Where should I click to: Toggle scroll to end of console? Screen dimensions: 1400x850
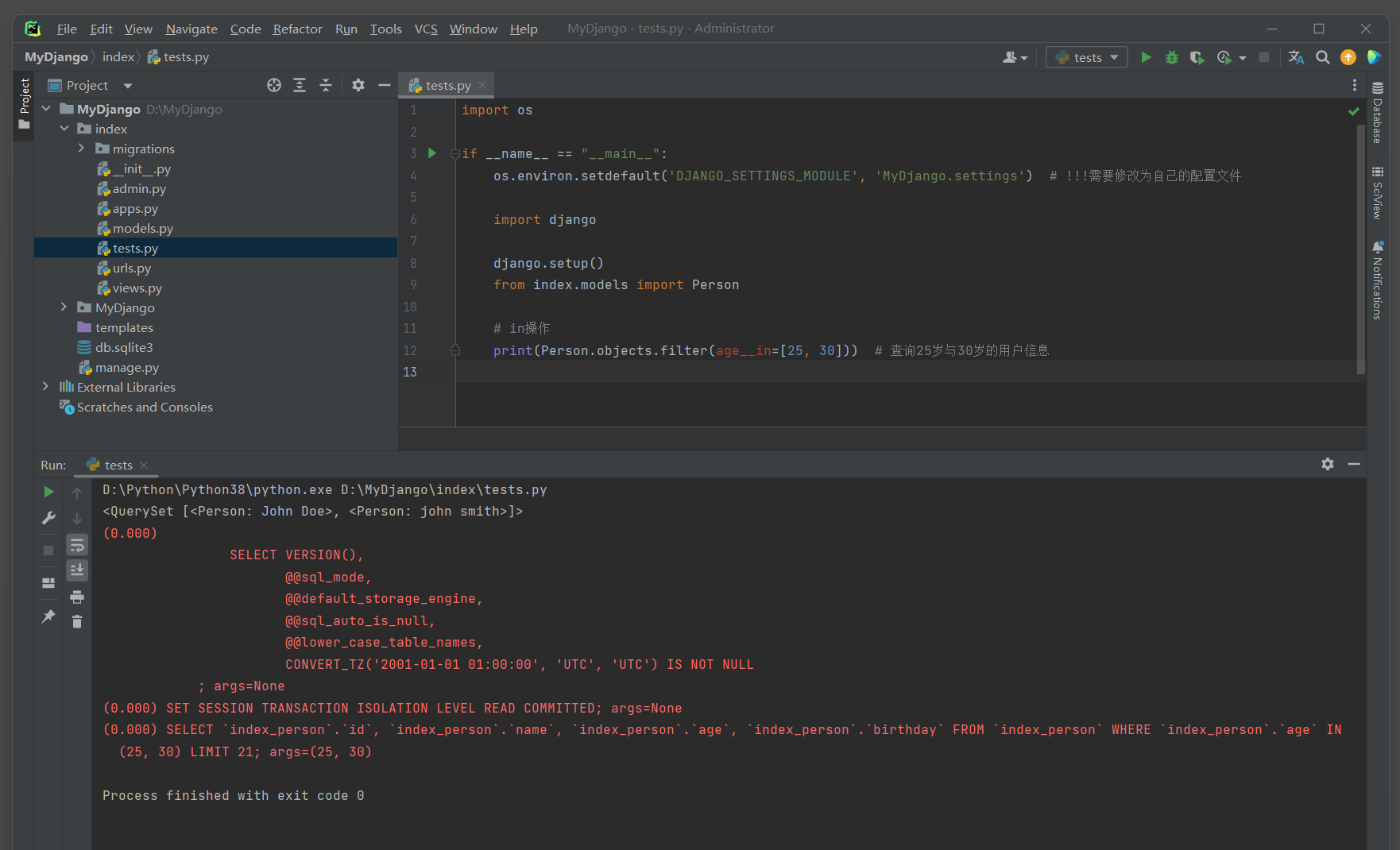[77, 570]
